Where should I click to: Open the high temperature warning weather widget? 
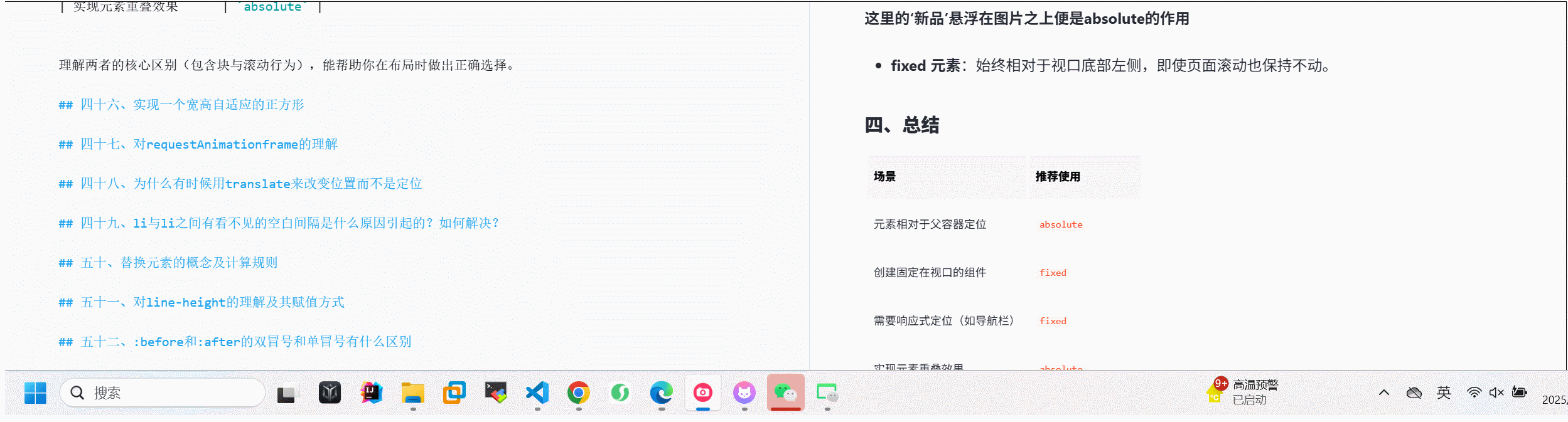click(1243, 393)
